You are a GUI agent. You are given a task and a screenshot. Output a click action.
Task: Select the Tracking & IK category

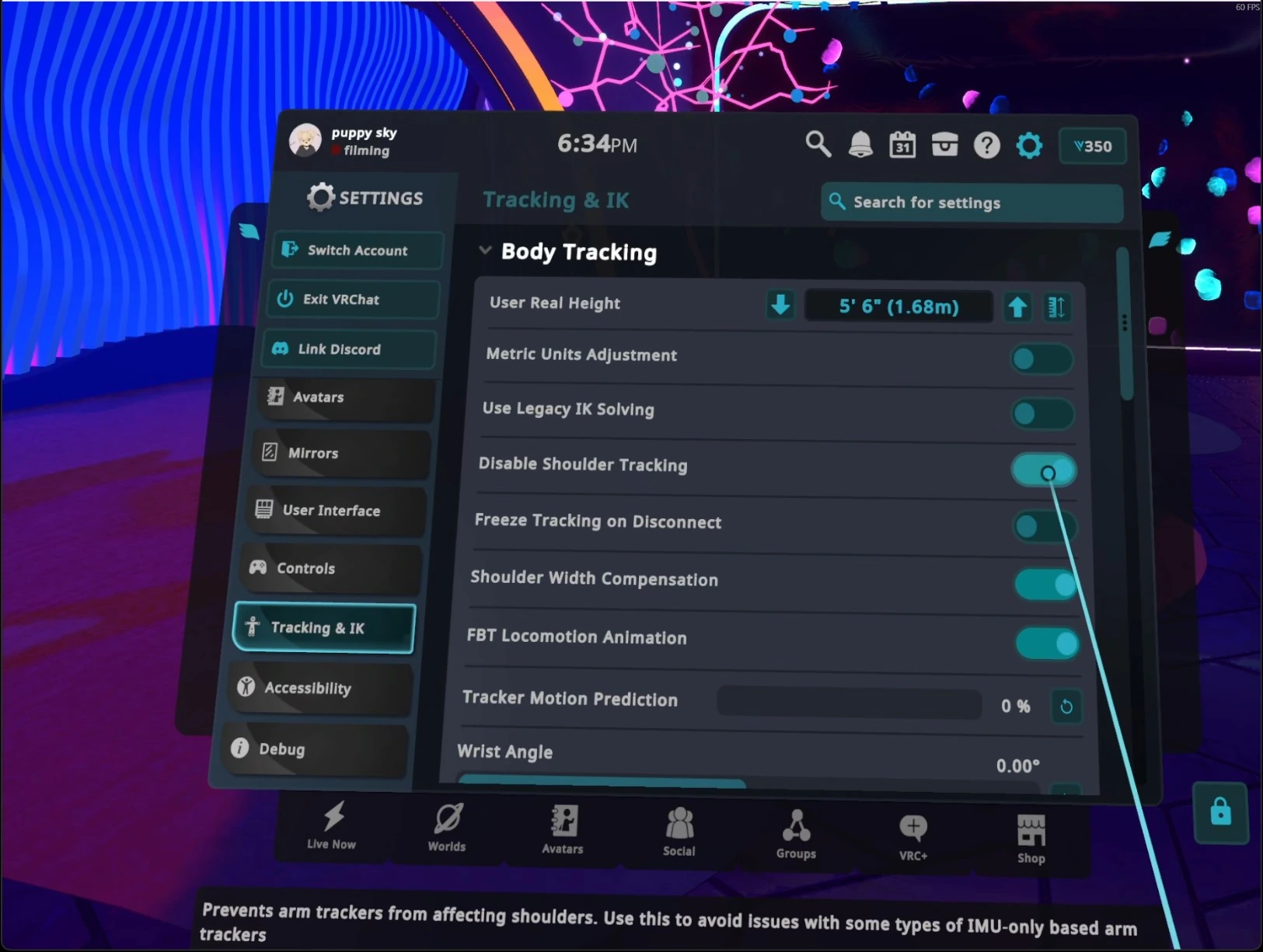pyautogui.click(x=324, y=628)
